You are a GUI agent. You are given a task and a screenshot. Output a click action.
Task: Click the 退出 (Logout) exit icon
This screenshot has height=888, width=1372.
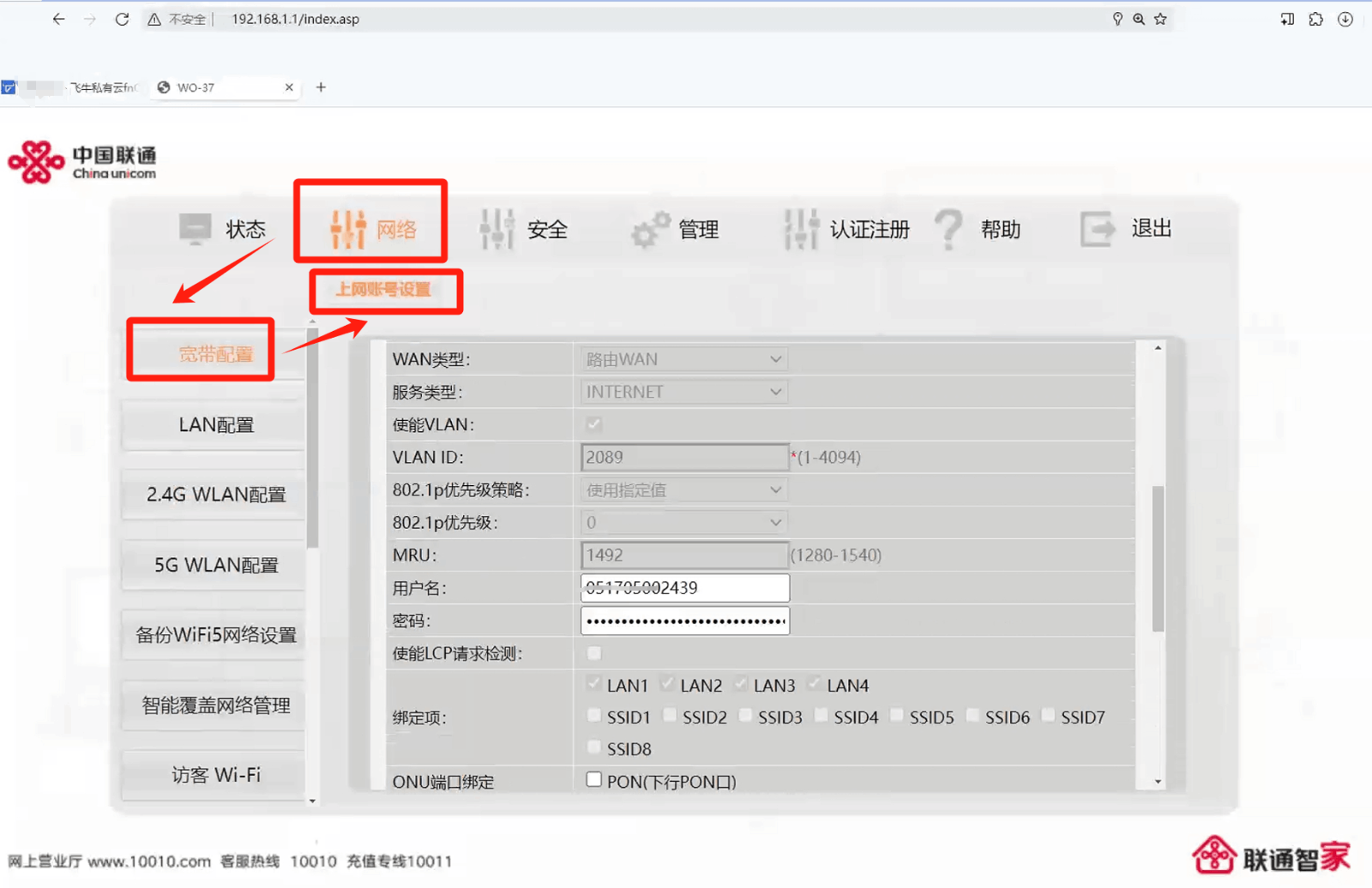pos(1095,227)
